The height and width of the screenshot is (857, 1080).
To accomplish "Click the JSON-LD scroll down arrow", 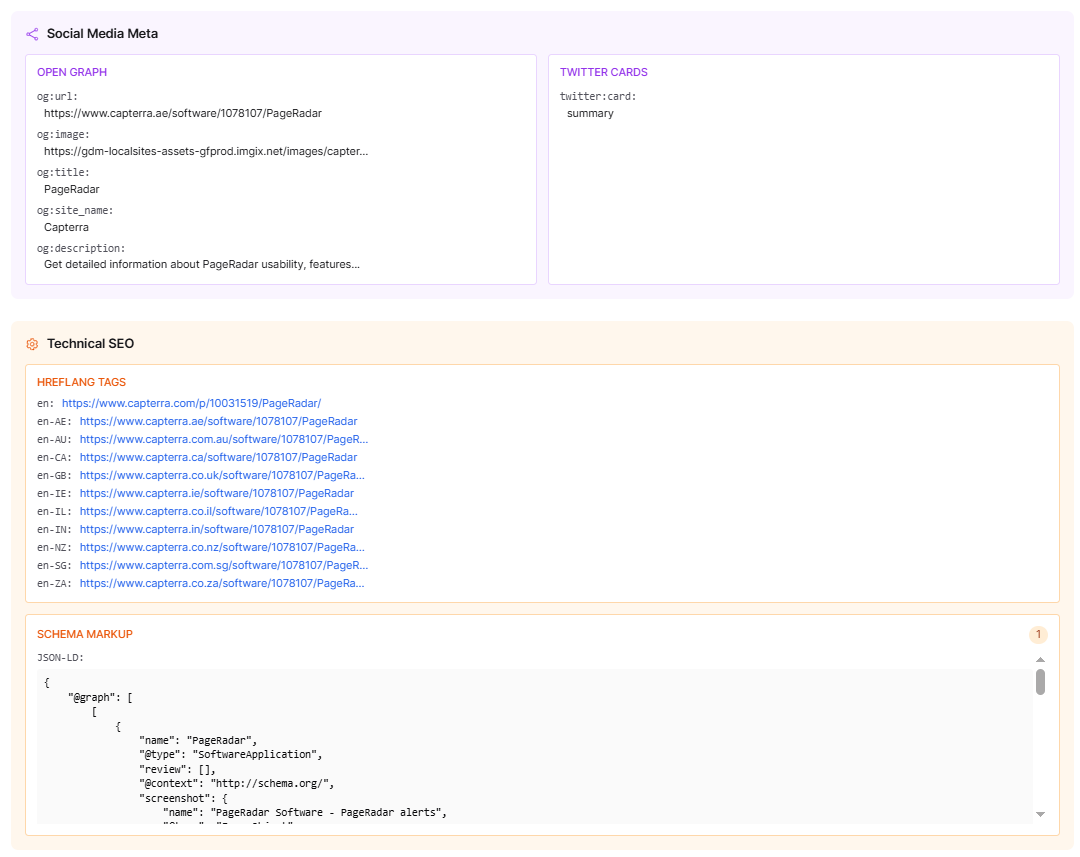I will coord(1040,814).
